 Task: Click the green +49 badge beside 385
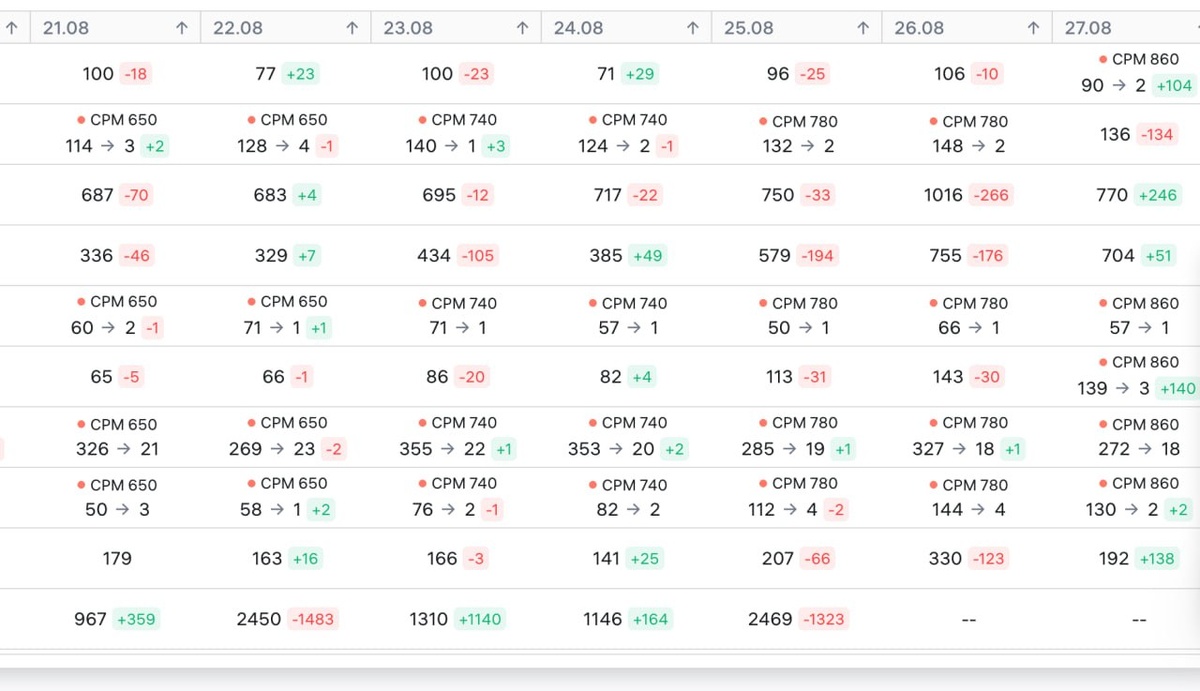[x=648, y=256]
